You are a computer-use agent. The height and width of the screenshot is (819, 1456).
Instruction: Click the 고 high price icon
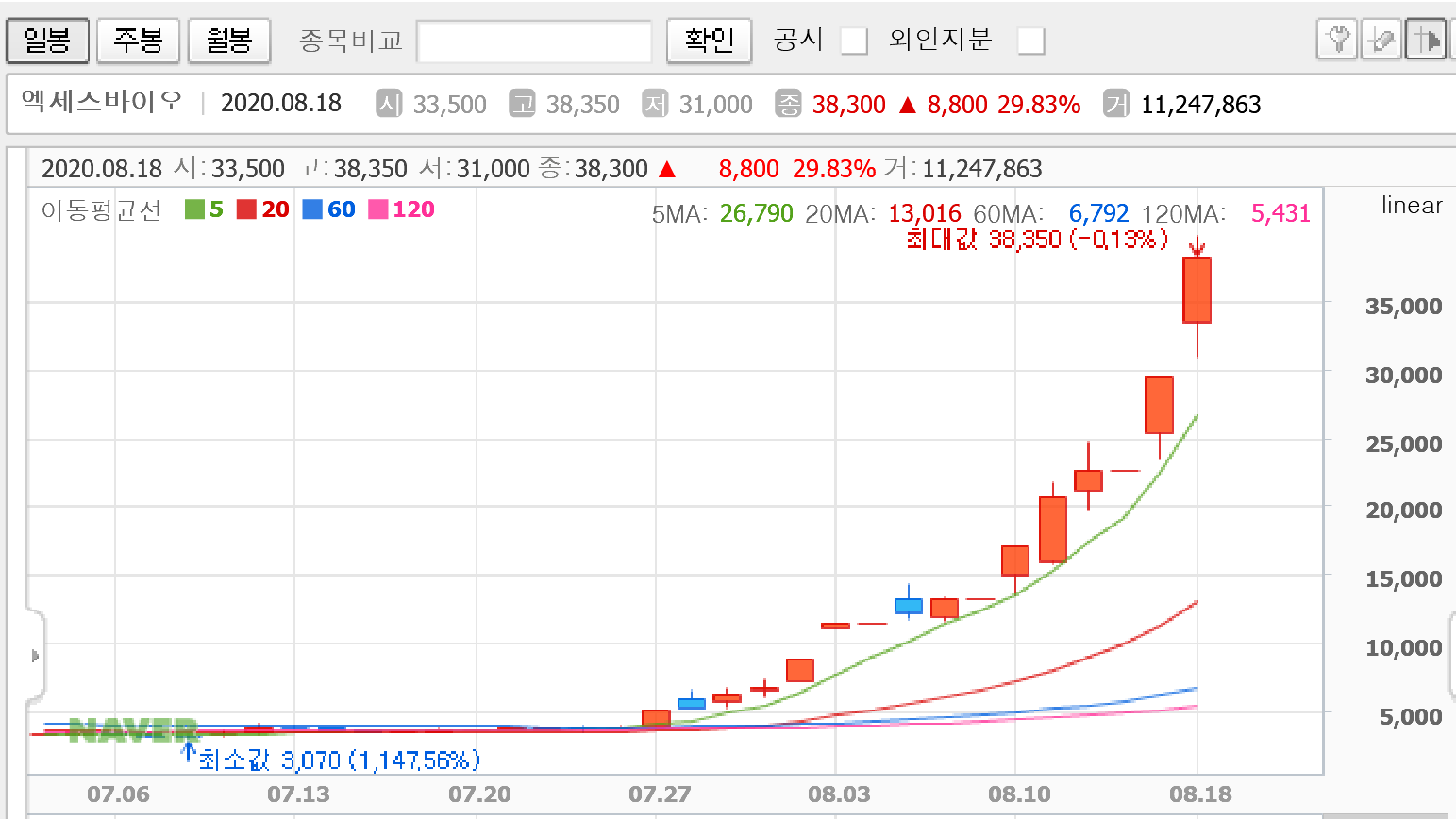(522, 103)
